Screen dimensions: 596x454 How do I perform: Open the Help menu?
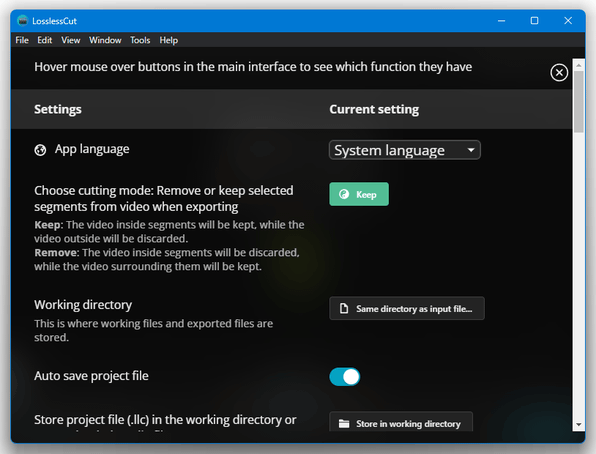169,40
